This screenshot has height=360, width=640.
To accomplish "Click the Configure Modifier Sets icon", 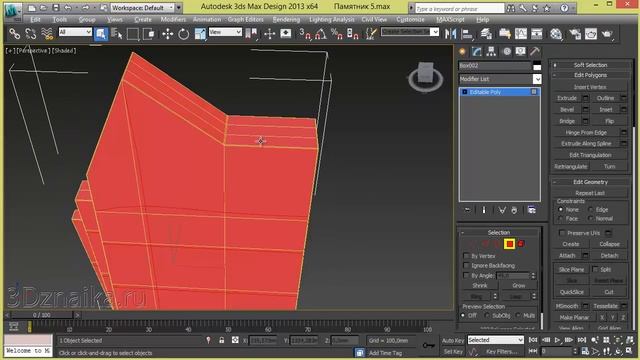I will 531,210.
